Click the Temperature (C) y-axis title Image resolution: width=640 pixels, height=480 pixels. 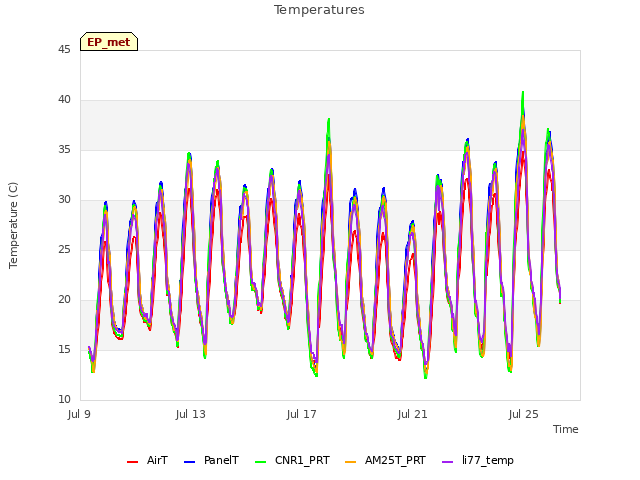pyautogui.click(x=13, y=225)
